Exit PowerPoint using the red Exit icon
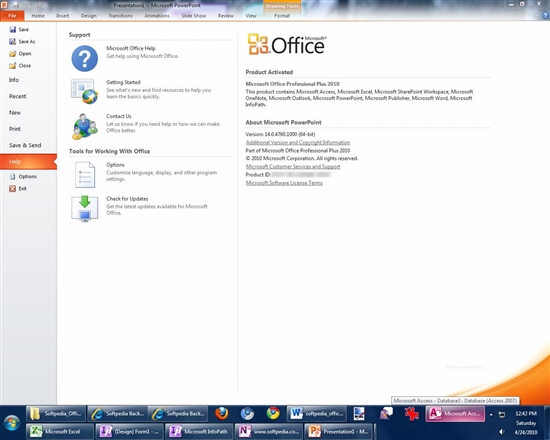This screenshot has width=550, height=440. tap(13, 188)
